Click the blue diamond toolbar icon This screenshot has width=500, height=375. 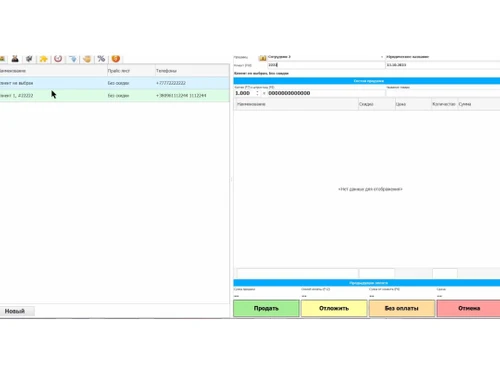(73, 59)
